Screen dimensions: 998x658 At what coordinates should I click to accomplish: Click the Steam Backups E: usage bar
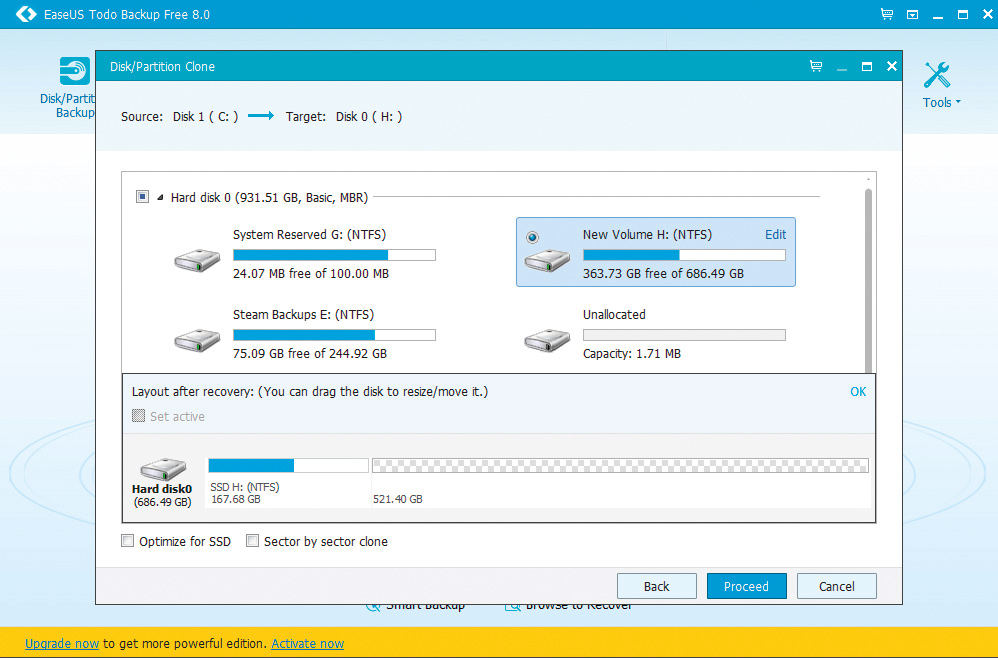(x=334, y=335)
